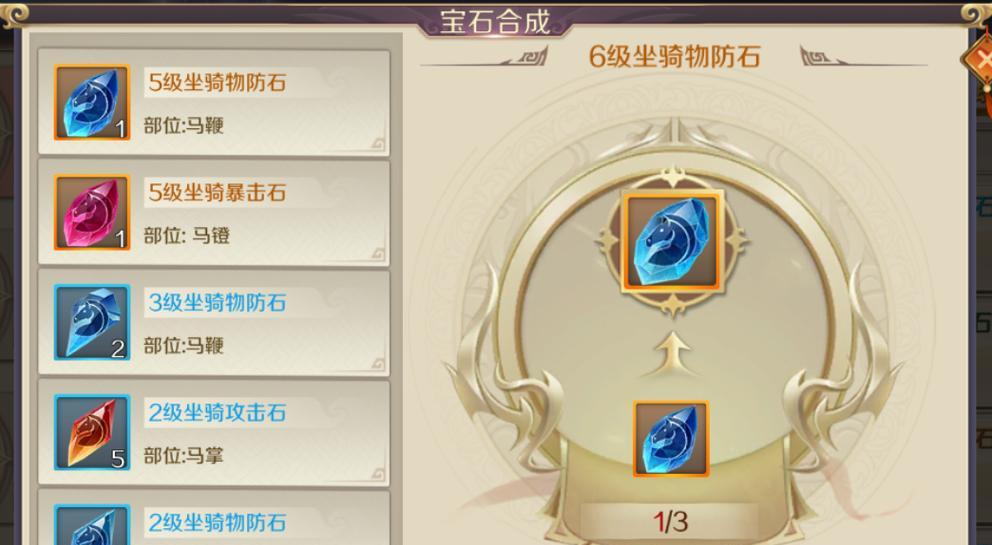This screenshot has height=545, width=992.
Task: Select the partially visible 2级坐骑物防石 gem icon
Action: [x=92, y=525]
